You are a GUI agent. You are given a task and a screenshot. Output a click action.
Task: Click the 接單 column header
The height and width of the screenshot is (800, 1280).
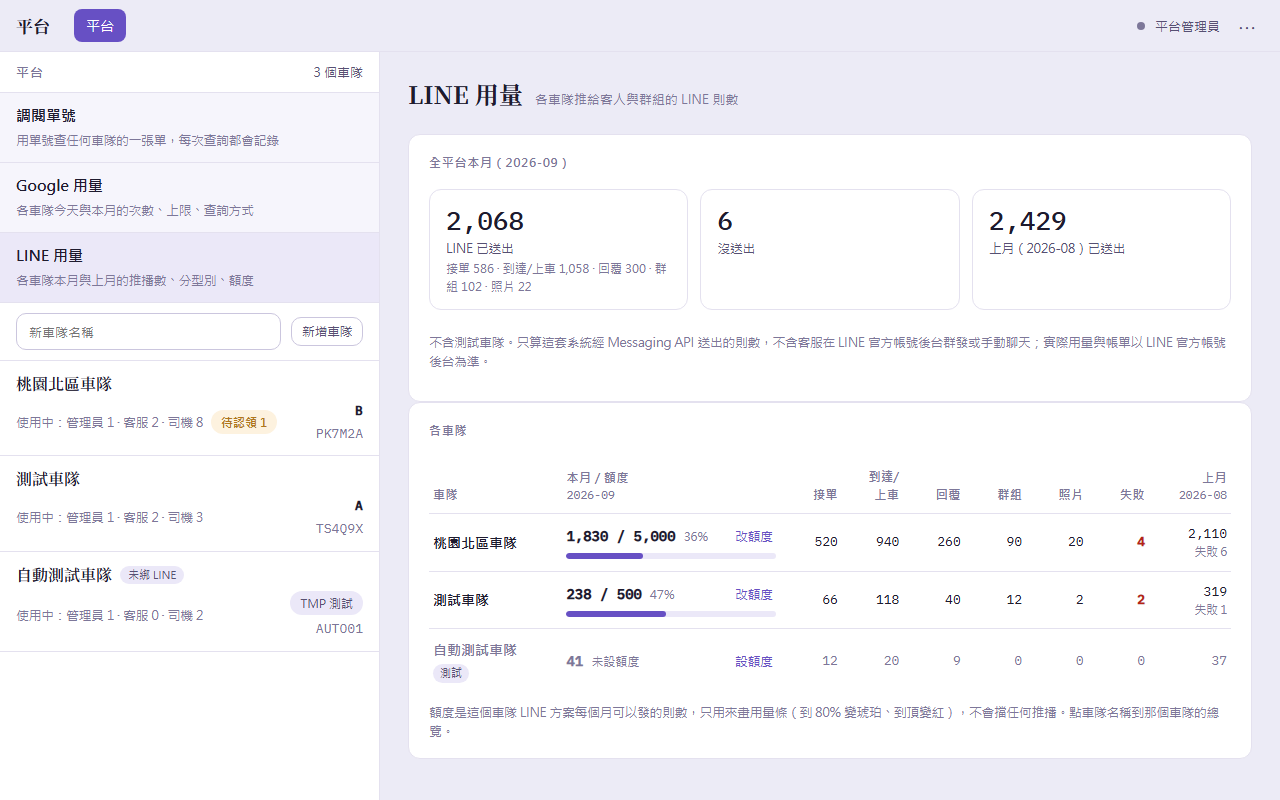coord(825,495)
